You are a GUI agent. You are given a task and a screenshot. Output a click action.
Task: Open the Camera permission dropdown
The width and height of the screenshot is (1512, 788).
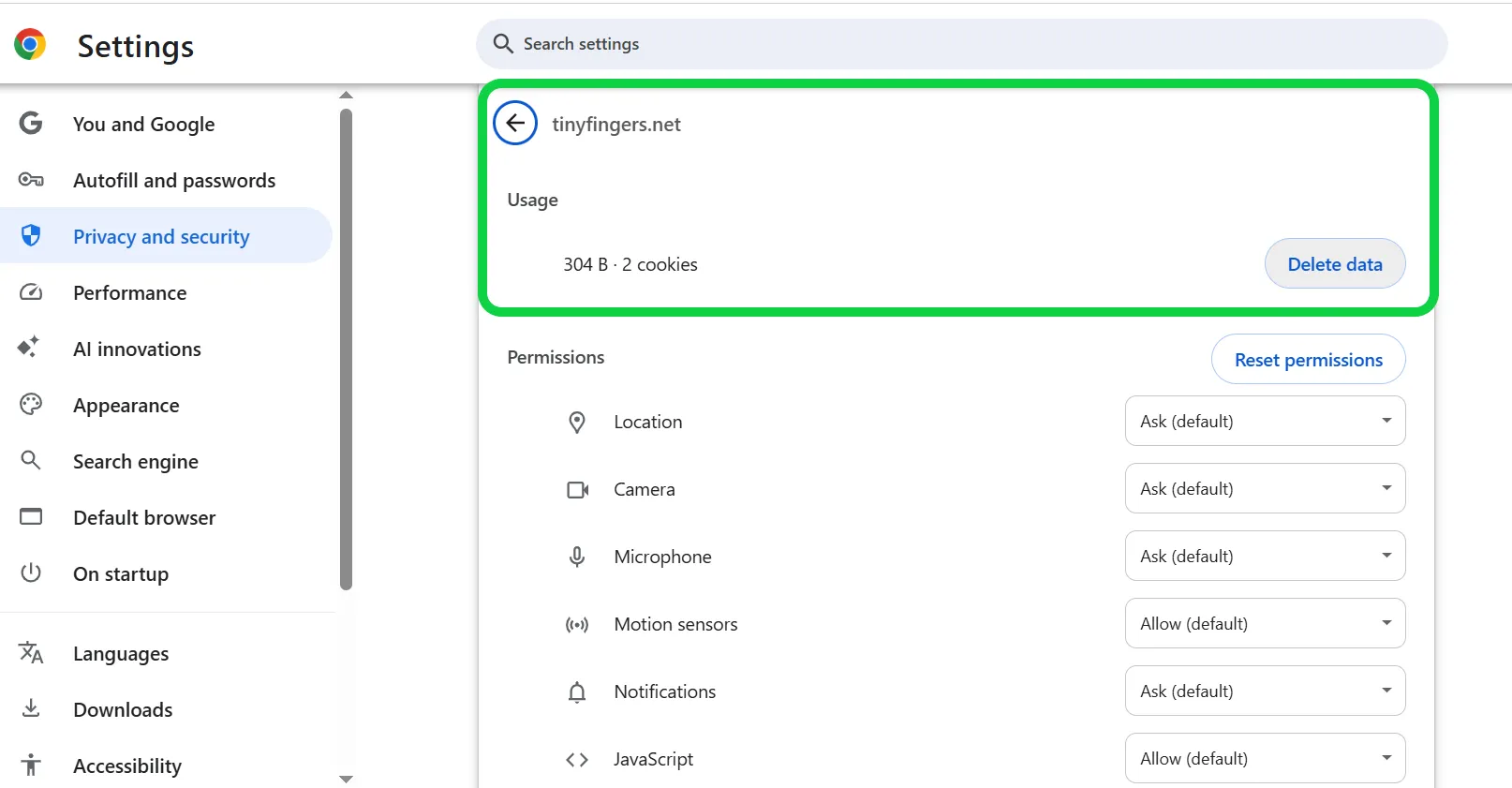coord(1265,488)
